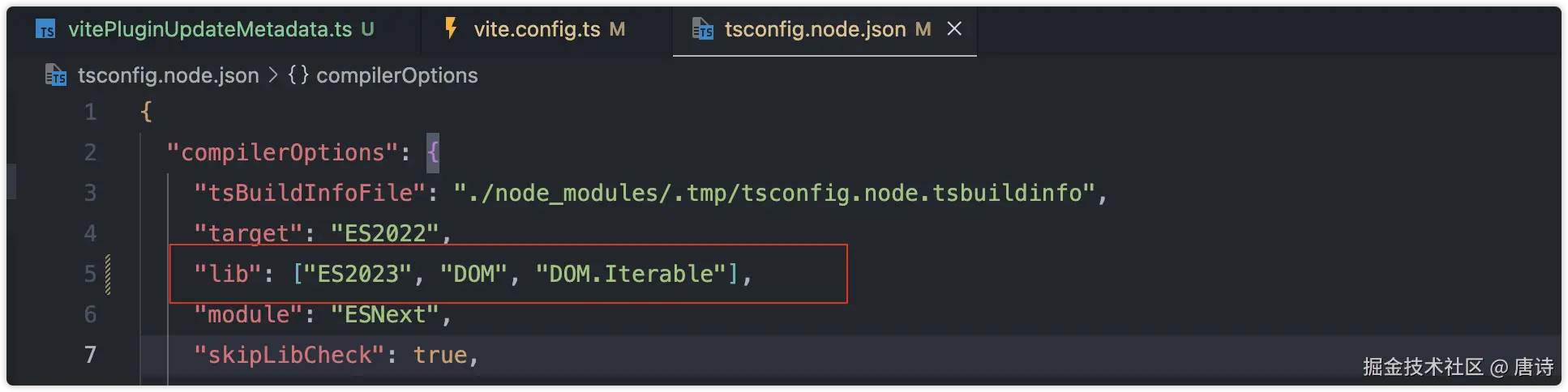Close the tsconfig.node.json tab
Image resolution: width=1568 pixels, height=392 pixels.
954,29
